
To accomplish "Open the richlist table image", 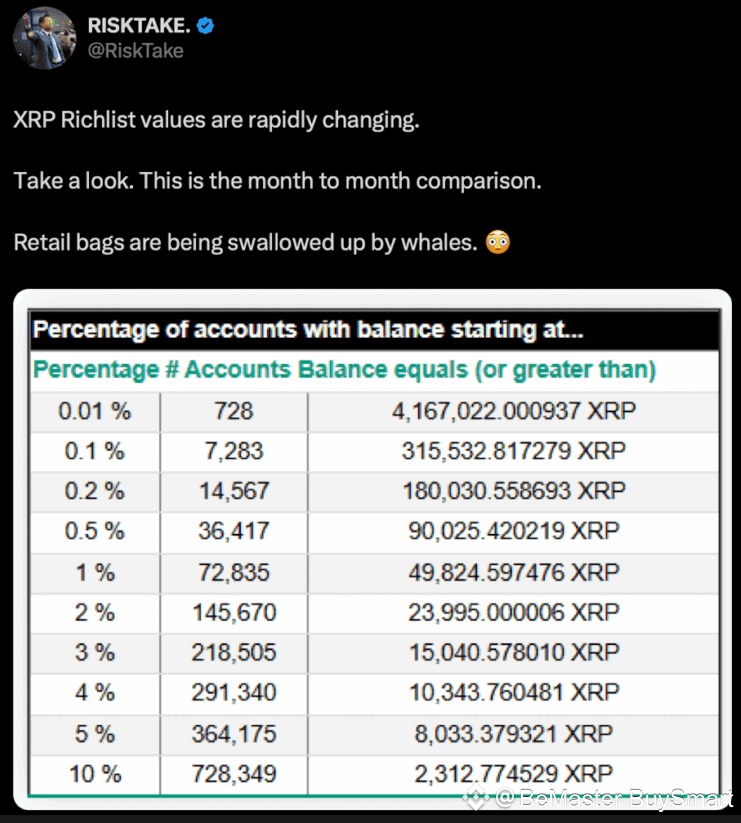I will point(373,550).
